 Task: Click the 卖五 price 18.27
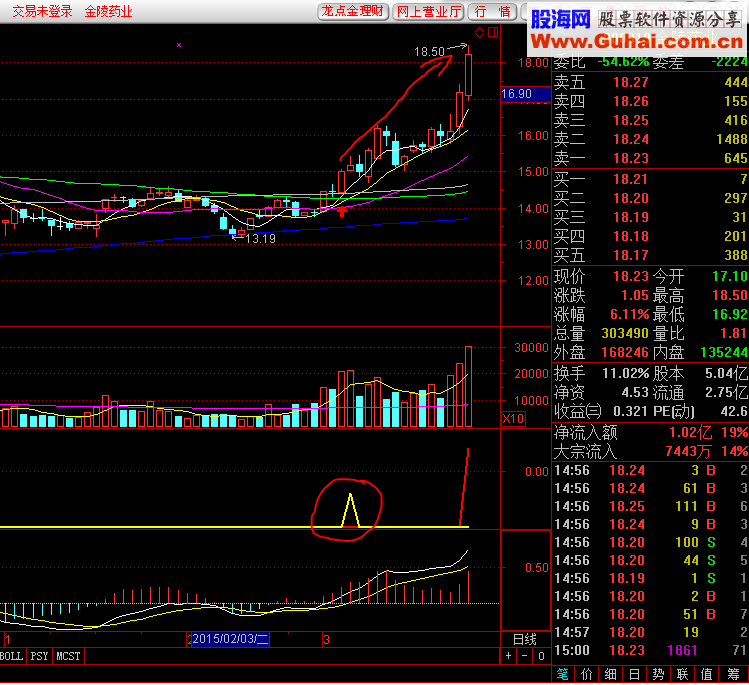631,82
